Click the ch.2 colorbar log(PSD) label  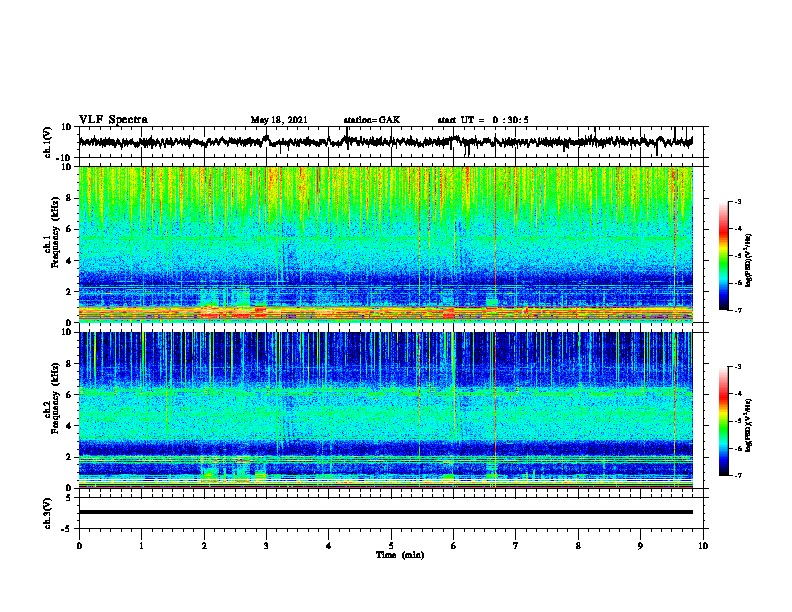(x=749, y=425)
